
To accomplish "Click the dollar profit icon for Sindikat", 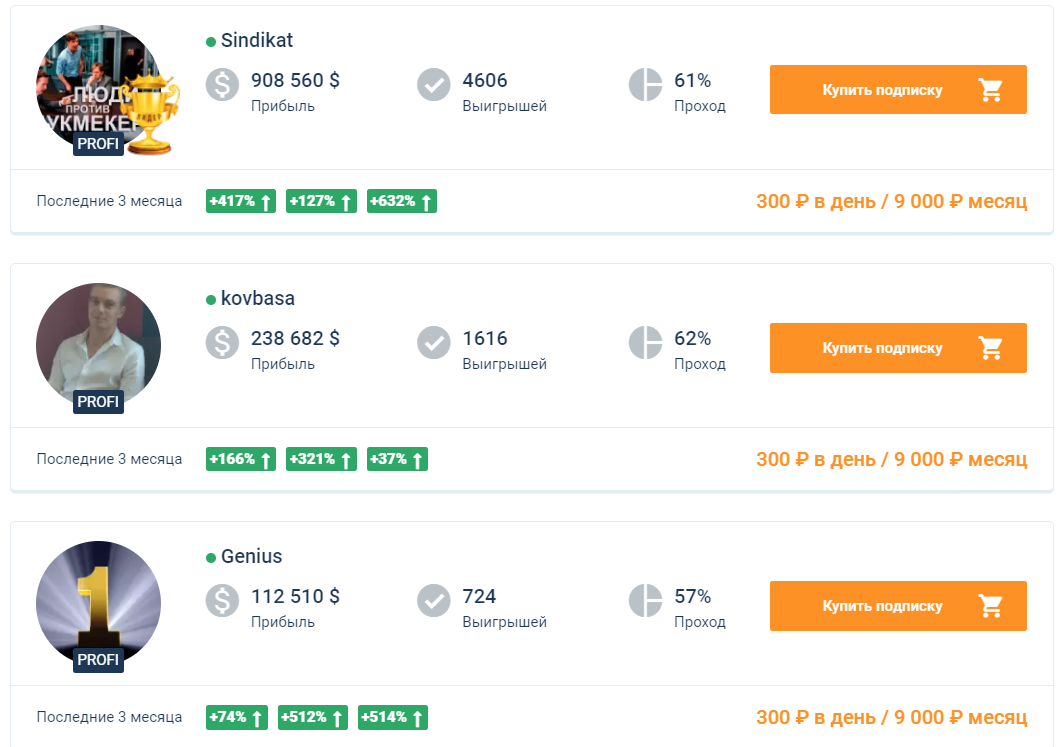I will (x=223, y=85).
